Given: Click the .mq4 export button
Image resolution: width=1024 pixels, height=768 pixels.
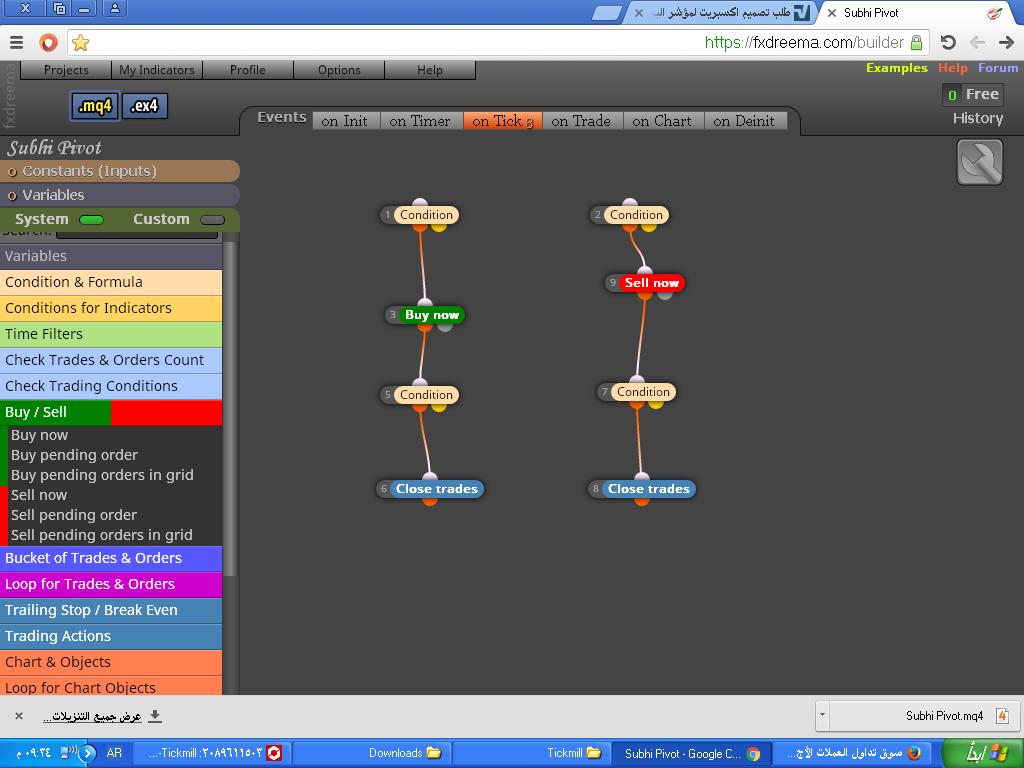Looking at the screenshot, I should click(x=95, y=106).
